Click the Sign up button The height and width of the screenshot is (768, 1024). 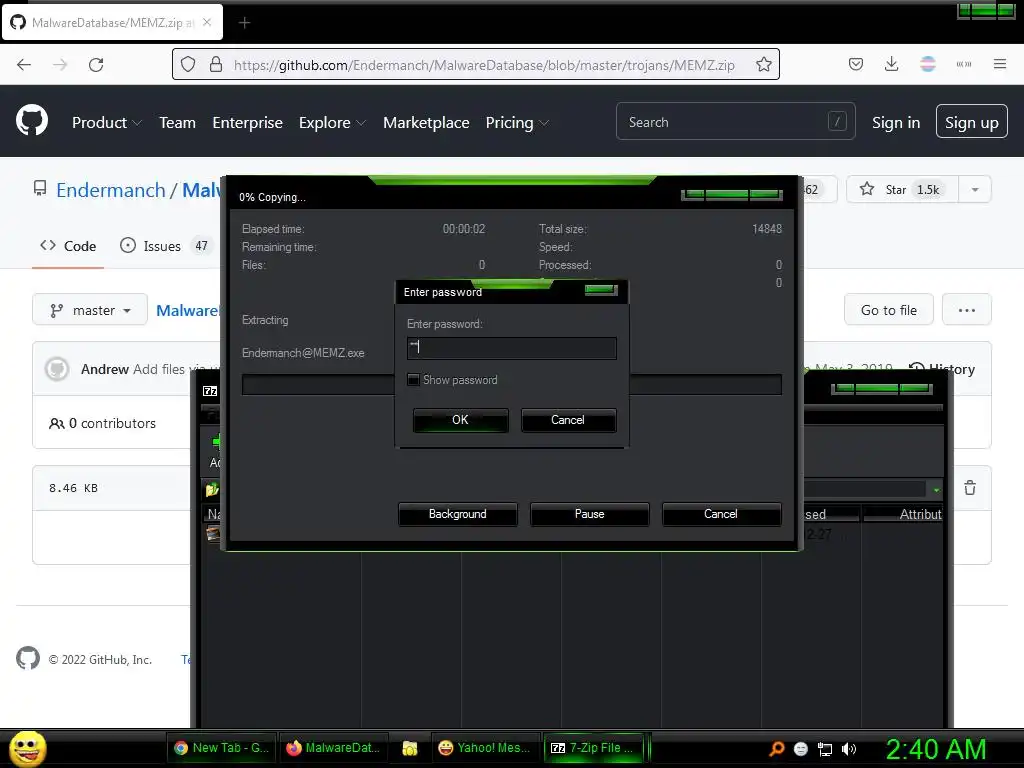(972, 121)
